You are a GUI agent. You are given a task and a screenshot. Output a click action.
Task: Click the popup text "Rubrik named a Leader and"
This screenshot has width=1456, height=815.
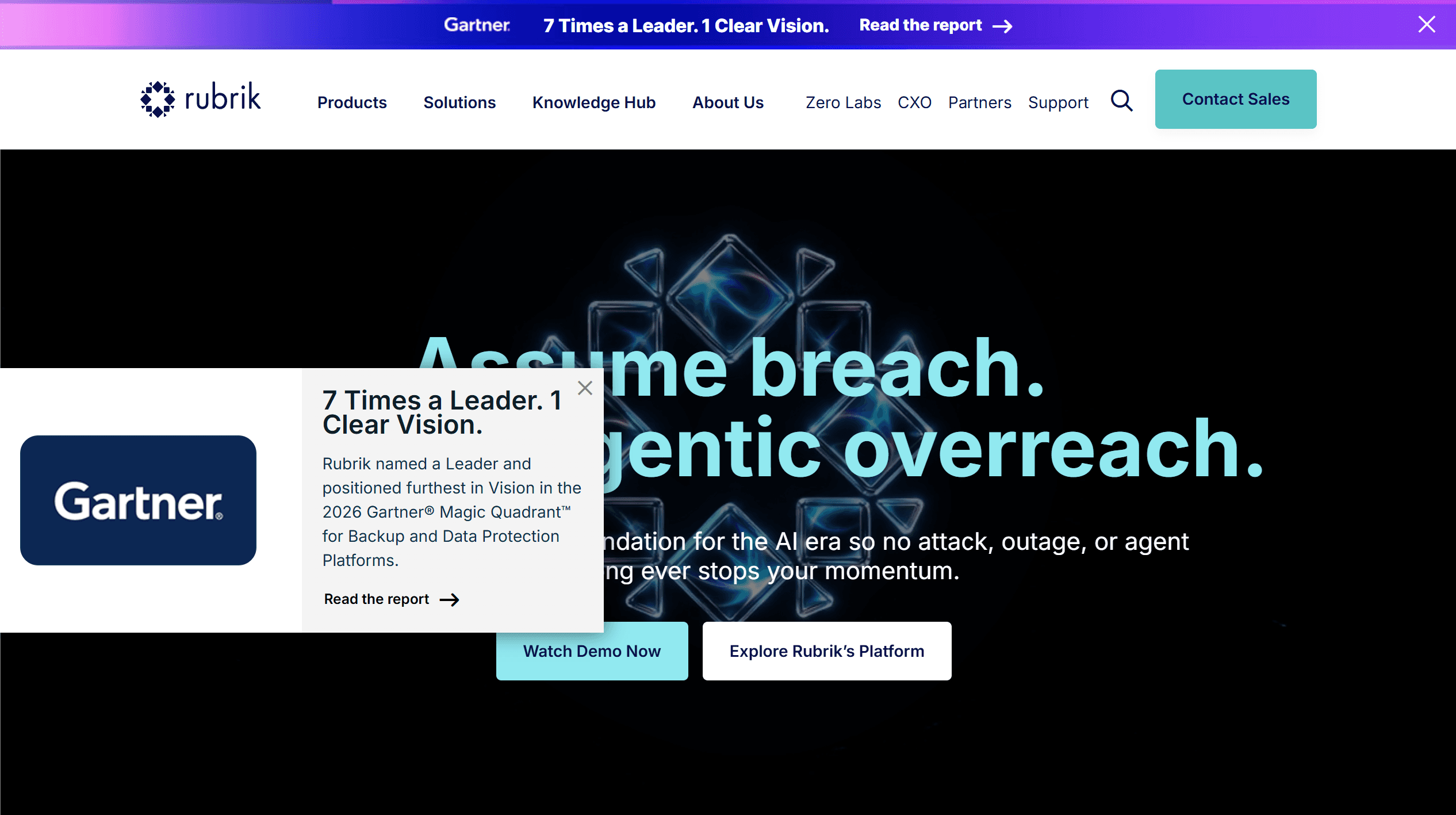click(427, 464)
